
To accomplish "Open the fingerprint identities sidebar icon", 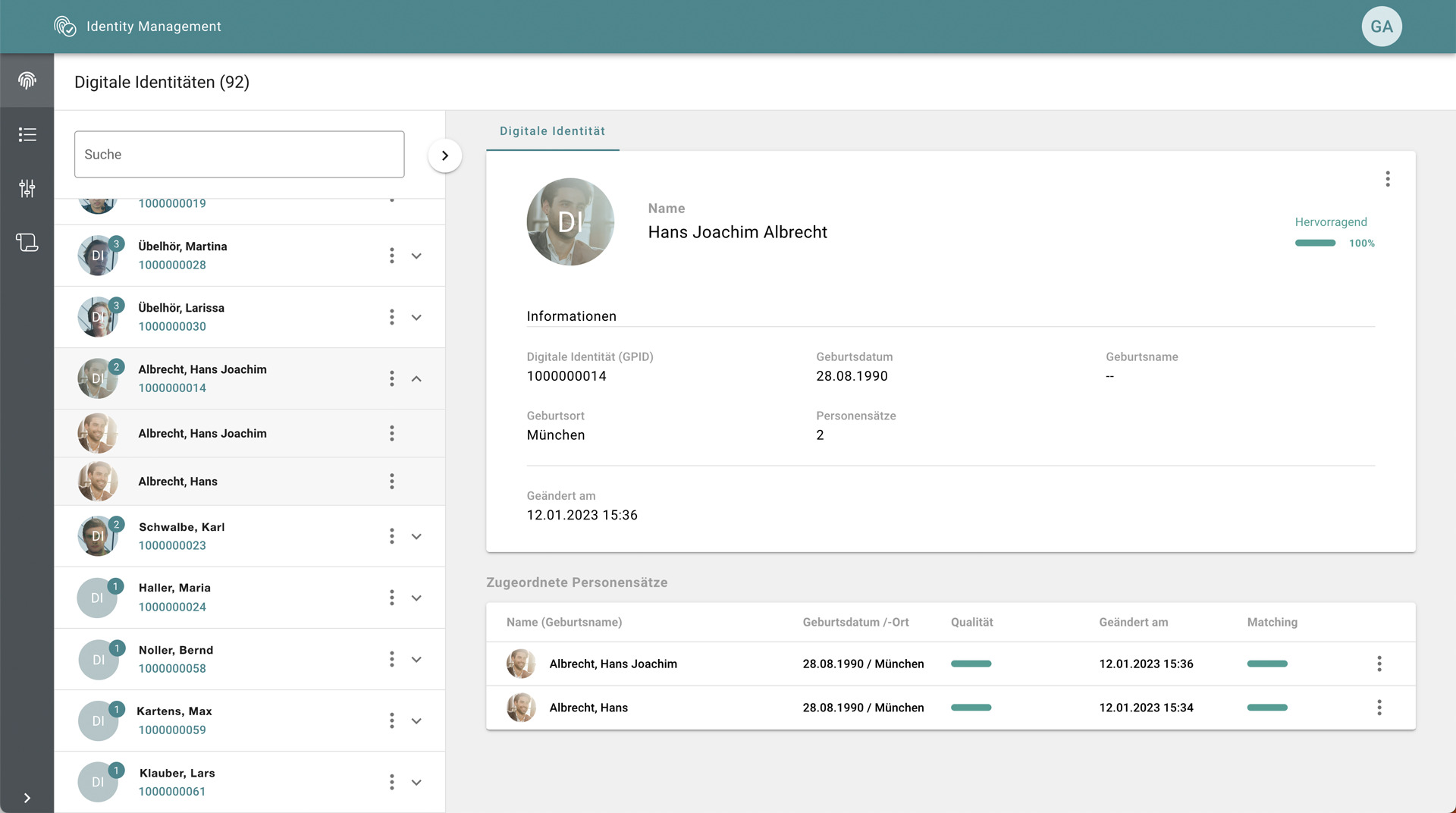I will (27, 80).
